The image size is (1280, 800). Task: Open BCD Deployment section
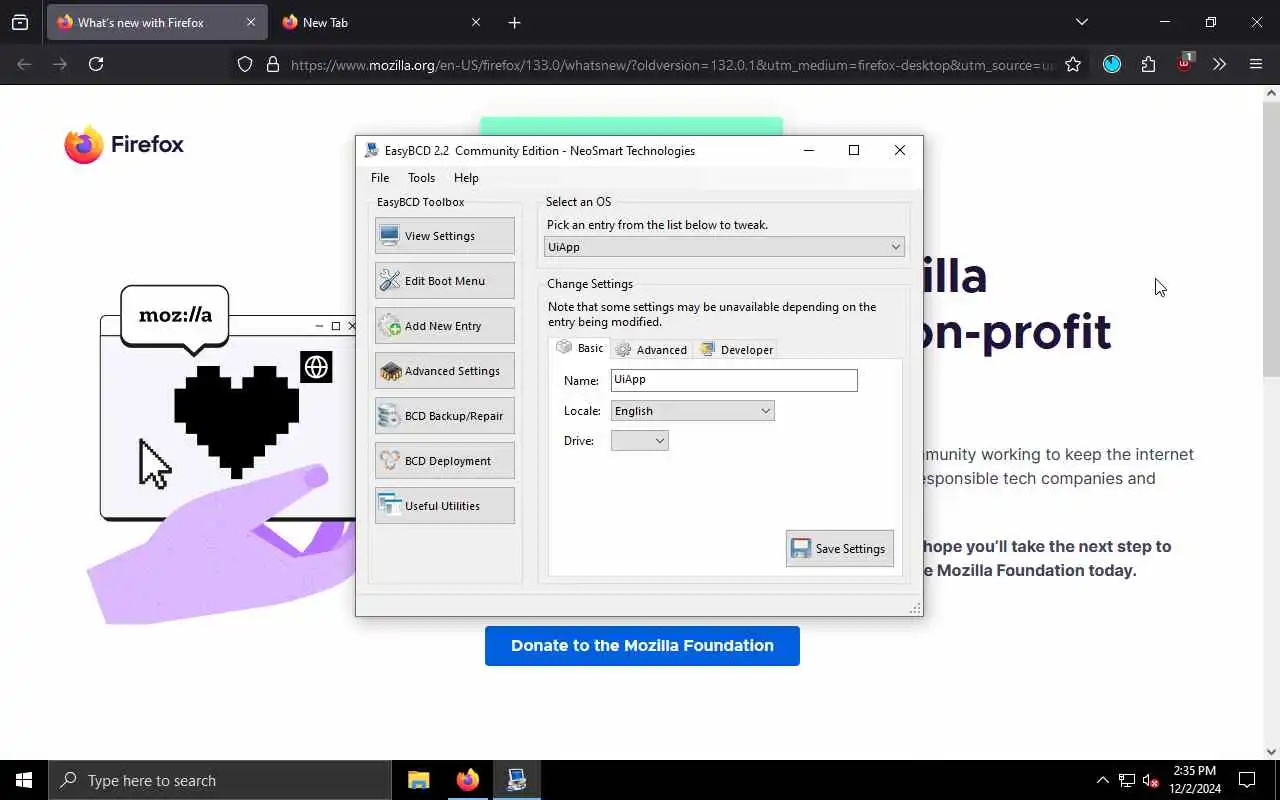tap(445, 461)
